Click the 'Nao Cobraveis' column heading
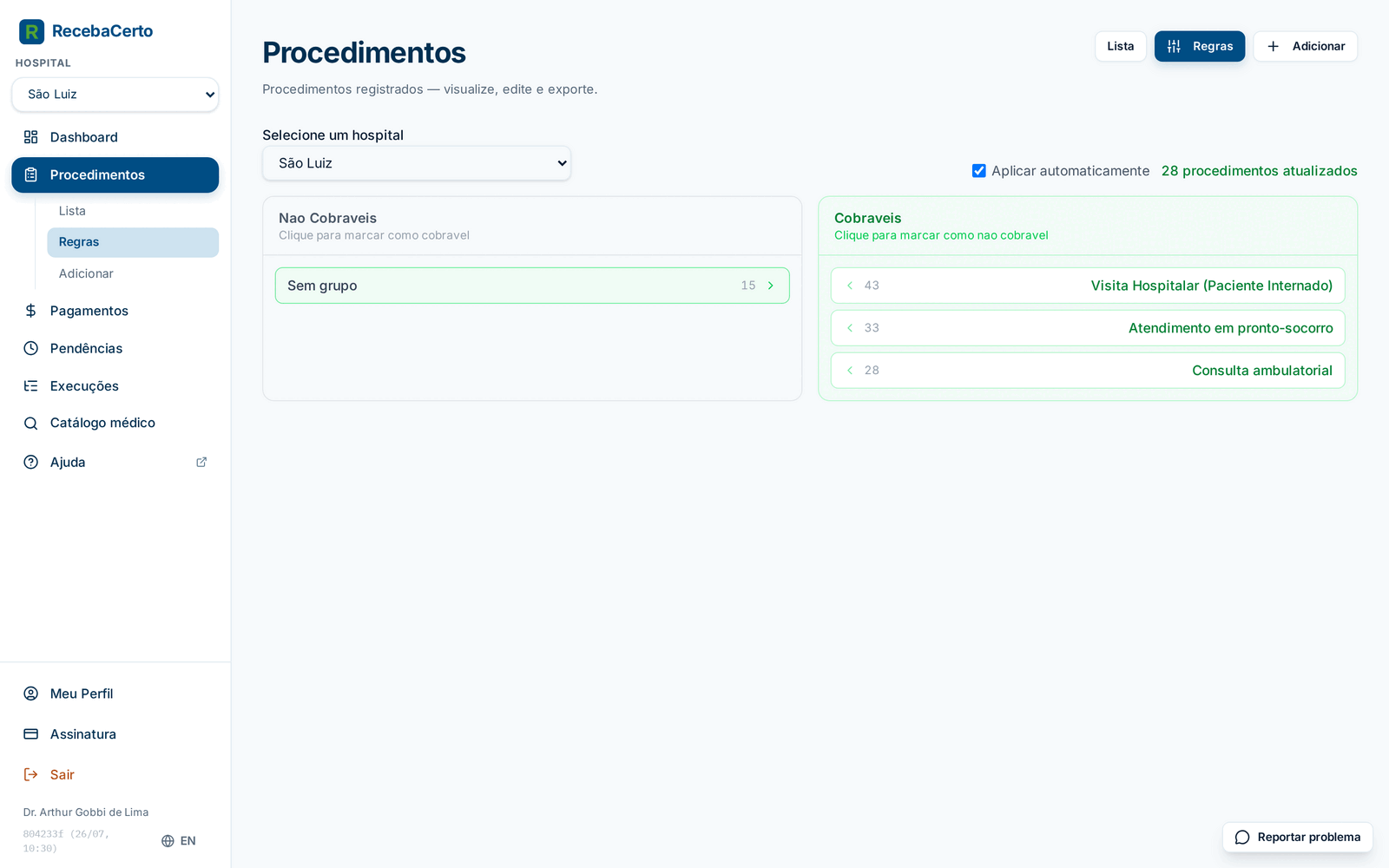 coord(328,219)
